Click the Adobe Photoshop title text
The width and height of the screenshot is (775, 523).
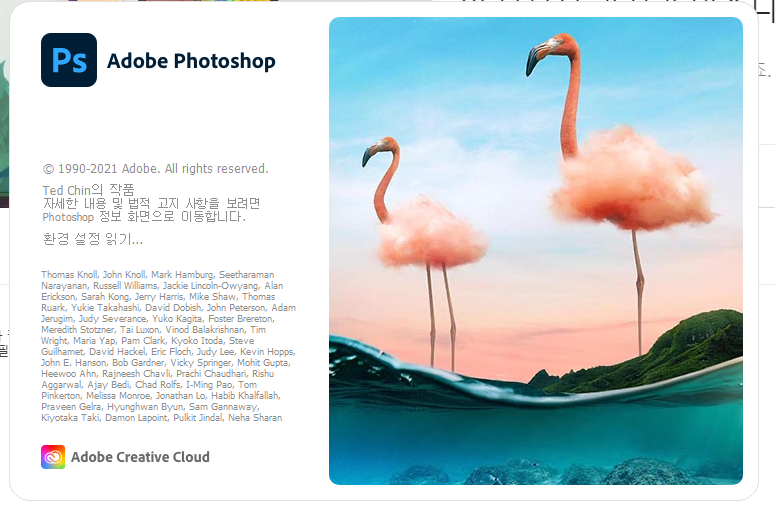[x=191, y=61]
